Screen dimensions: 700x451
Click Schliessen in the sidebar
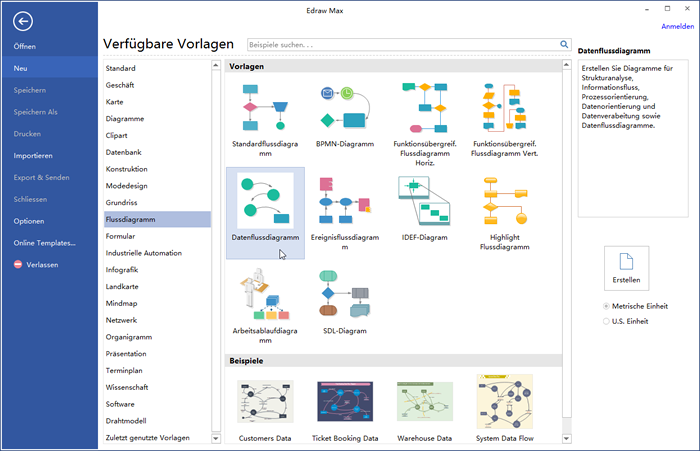click(x=30, y=200)
